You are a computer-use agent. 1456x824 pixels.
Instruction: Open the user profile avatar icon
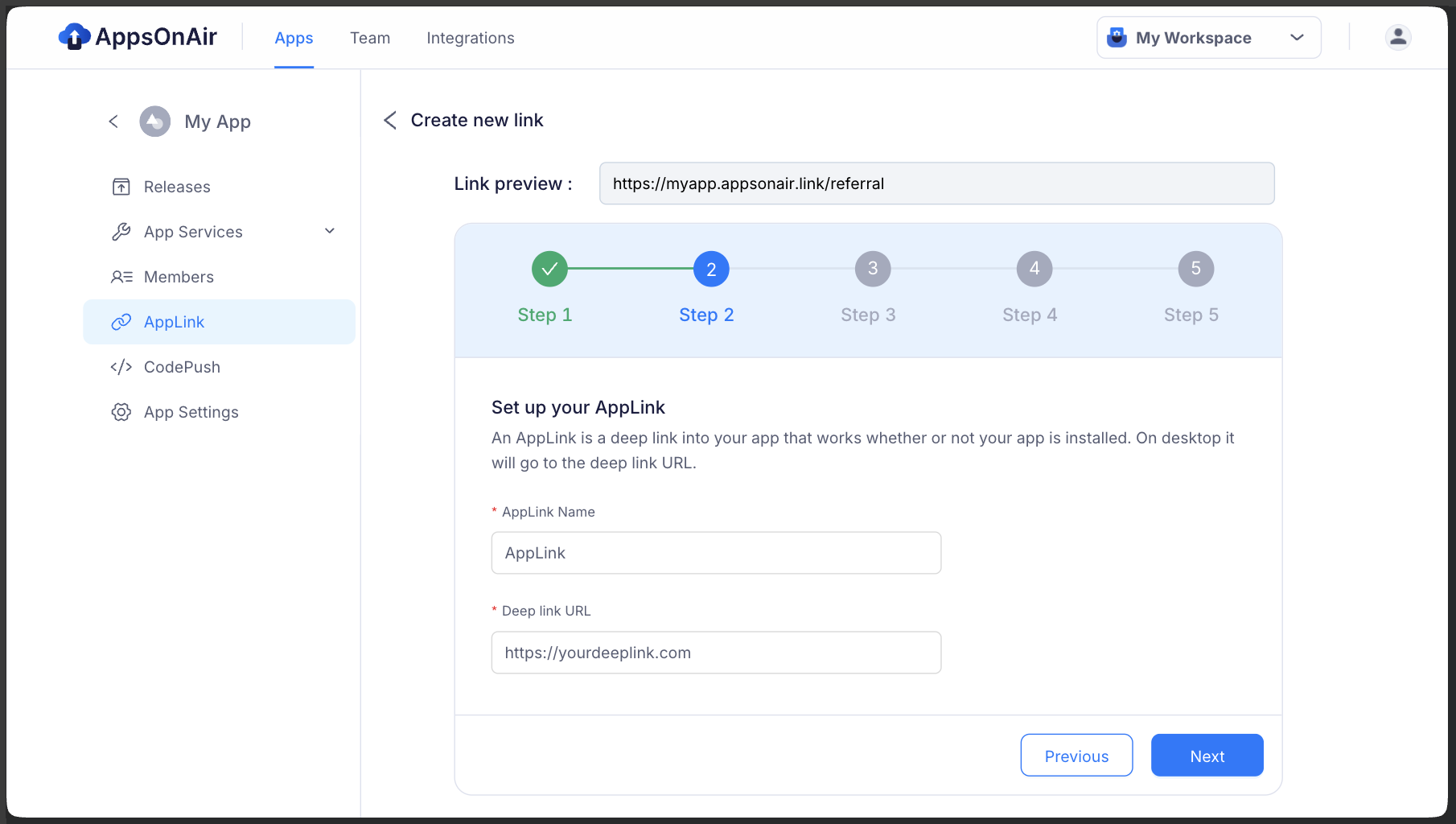click(1398, 37)
